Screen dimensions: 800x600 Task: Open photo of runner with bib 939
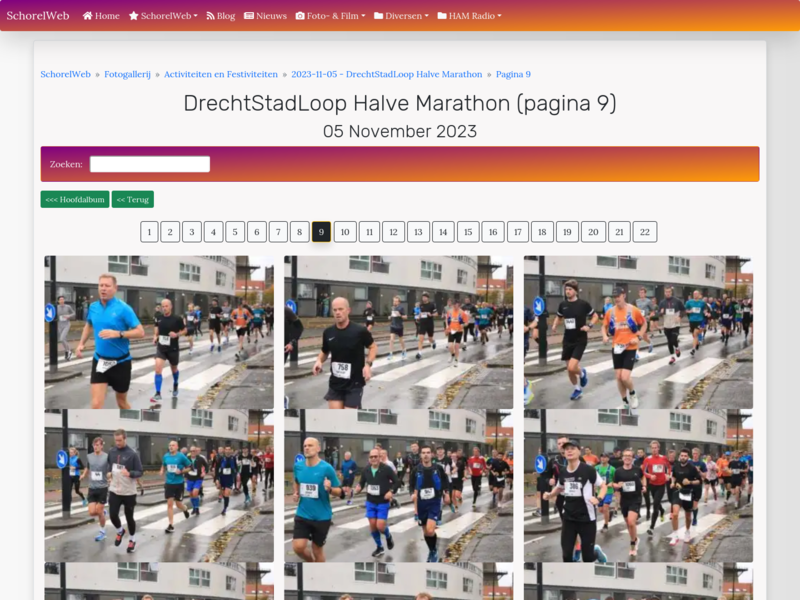(398, 486)
